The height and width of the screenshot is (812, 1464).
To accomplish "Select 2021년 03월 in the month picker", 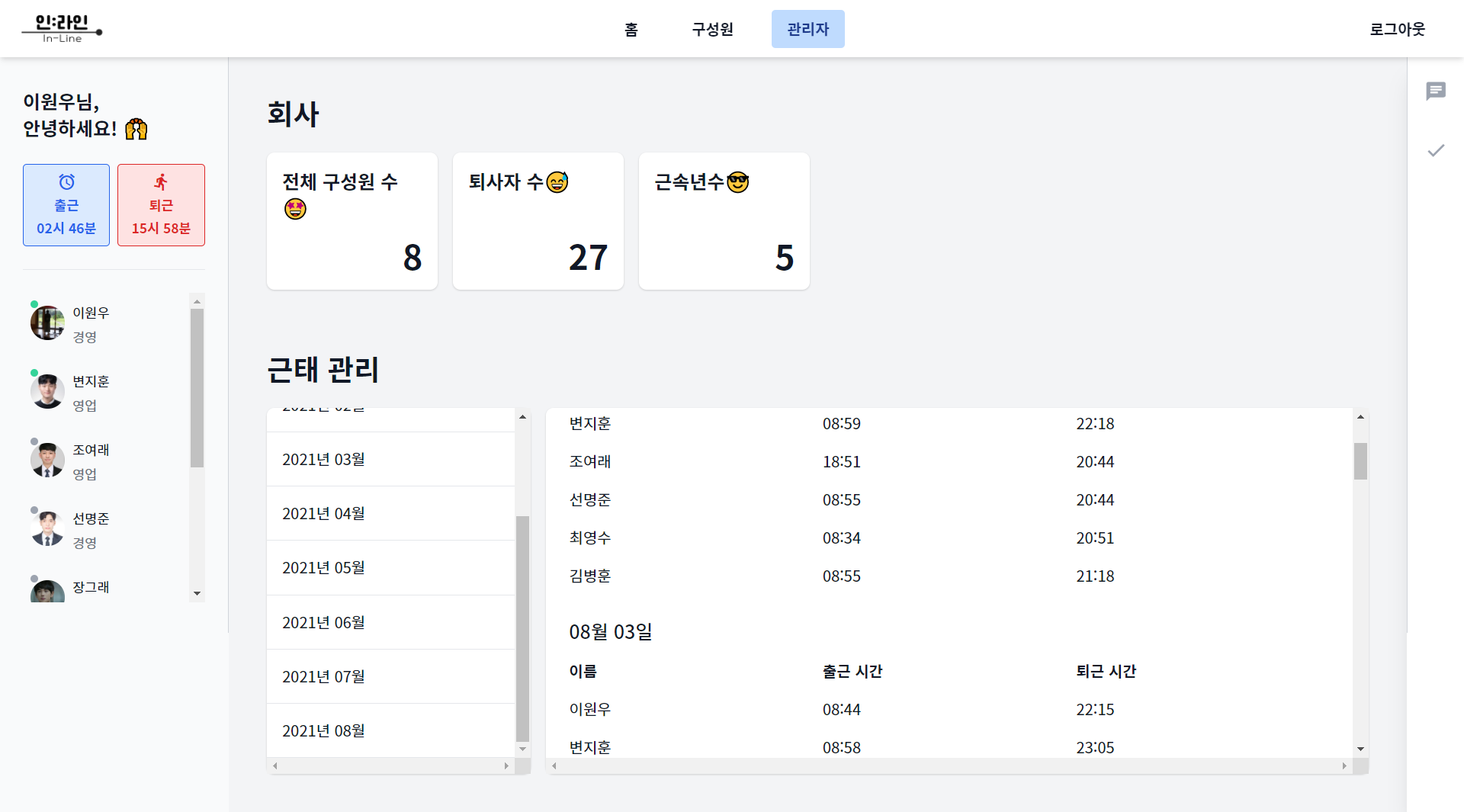I will (323, 459).
